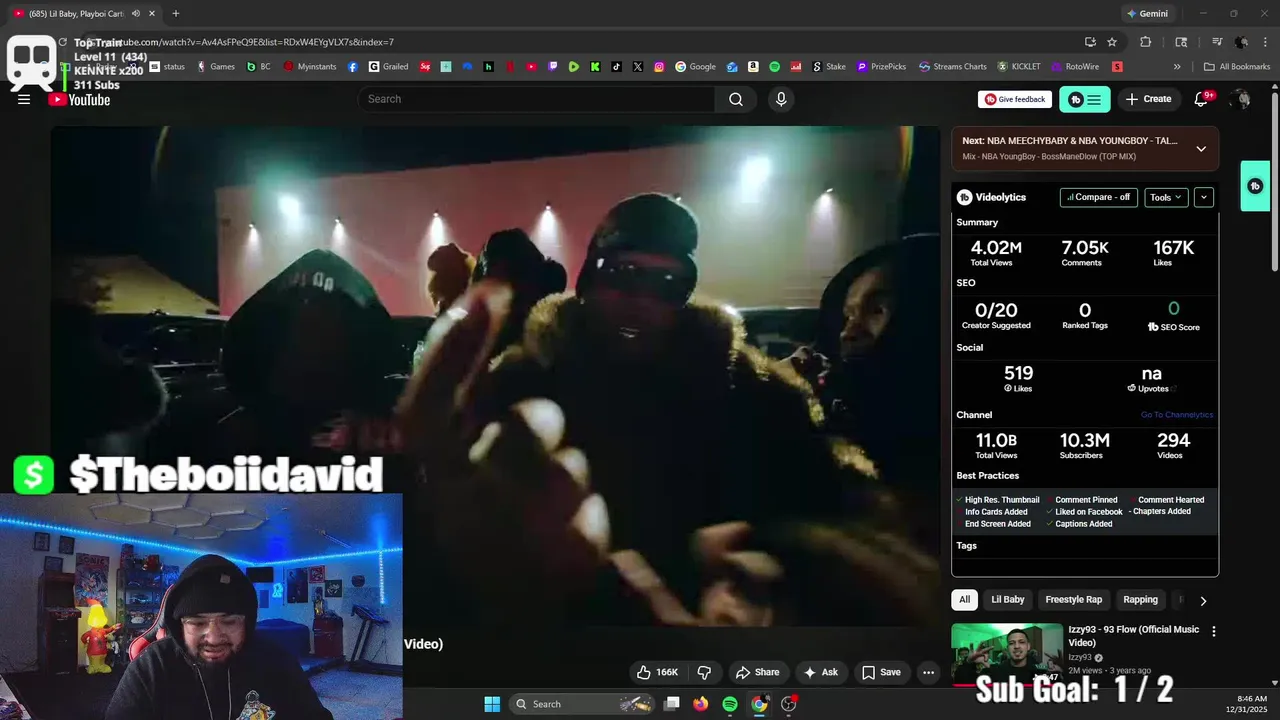
Task: Open the All Bookmarks folder
Action: pos(1237,67)
